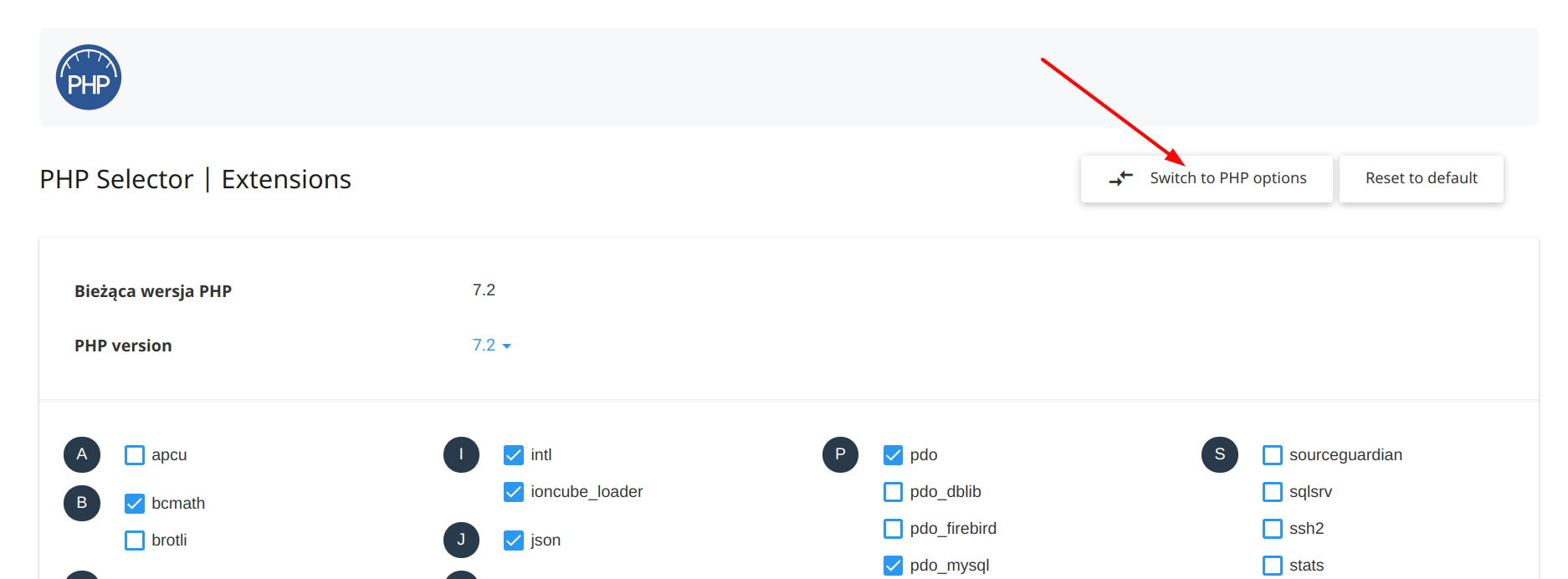Uncheck the bcmath extension
This screenshot has height=579, width=1568.
coord(135,504)
